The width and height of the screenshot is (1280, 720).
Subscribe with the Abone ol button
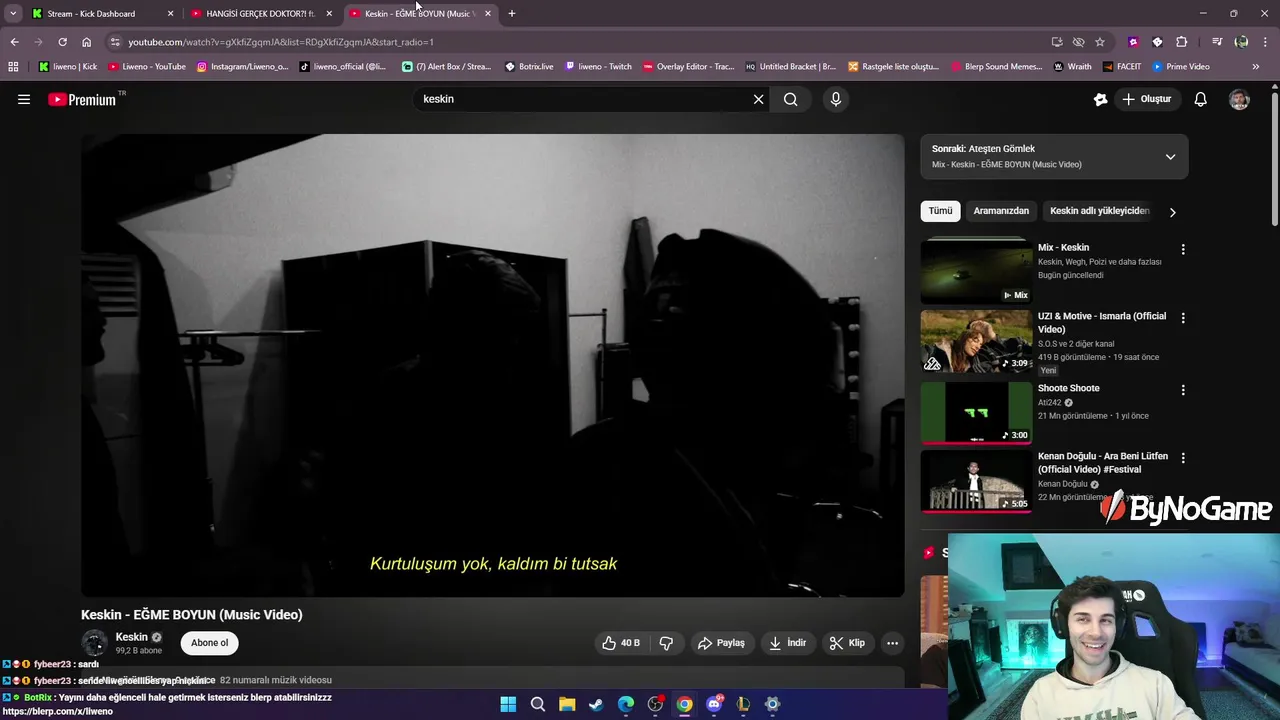tap(210, 643)
